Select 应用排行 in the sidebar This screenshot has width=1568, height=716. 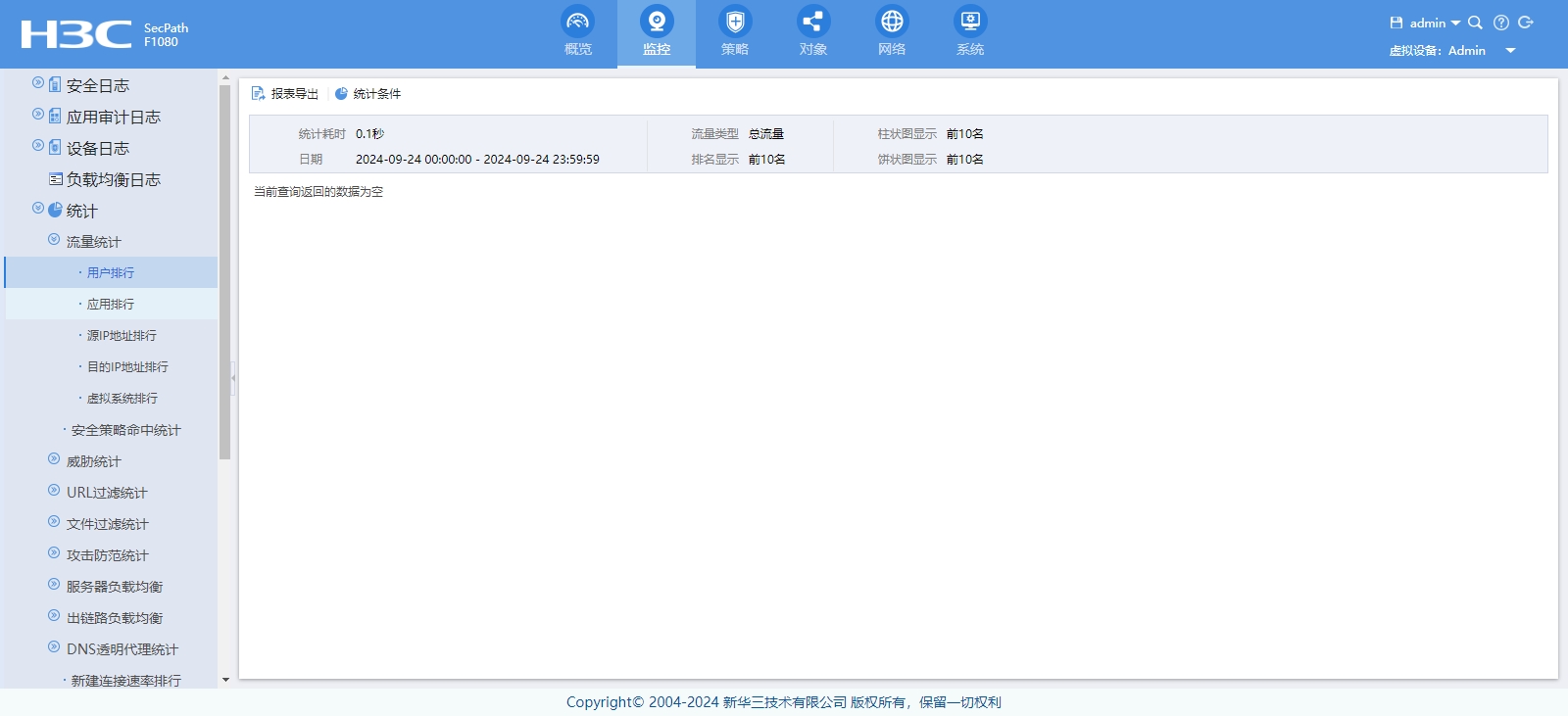(111, 304)
